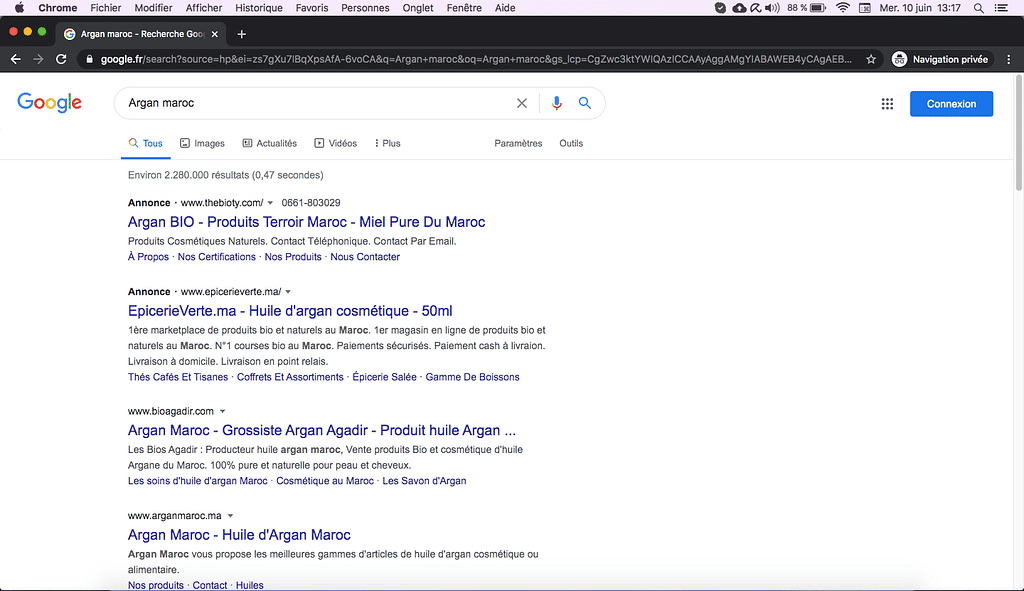Click the Google logo
1024x591 pixels.
[x=49, y=102]
